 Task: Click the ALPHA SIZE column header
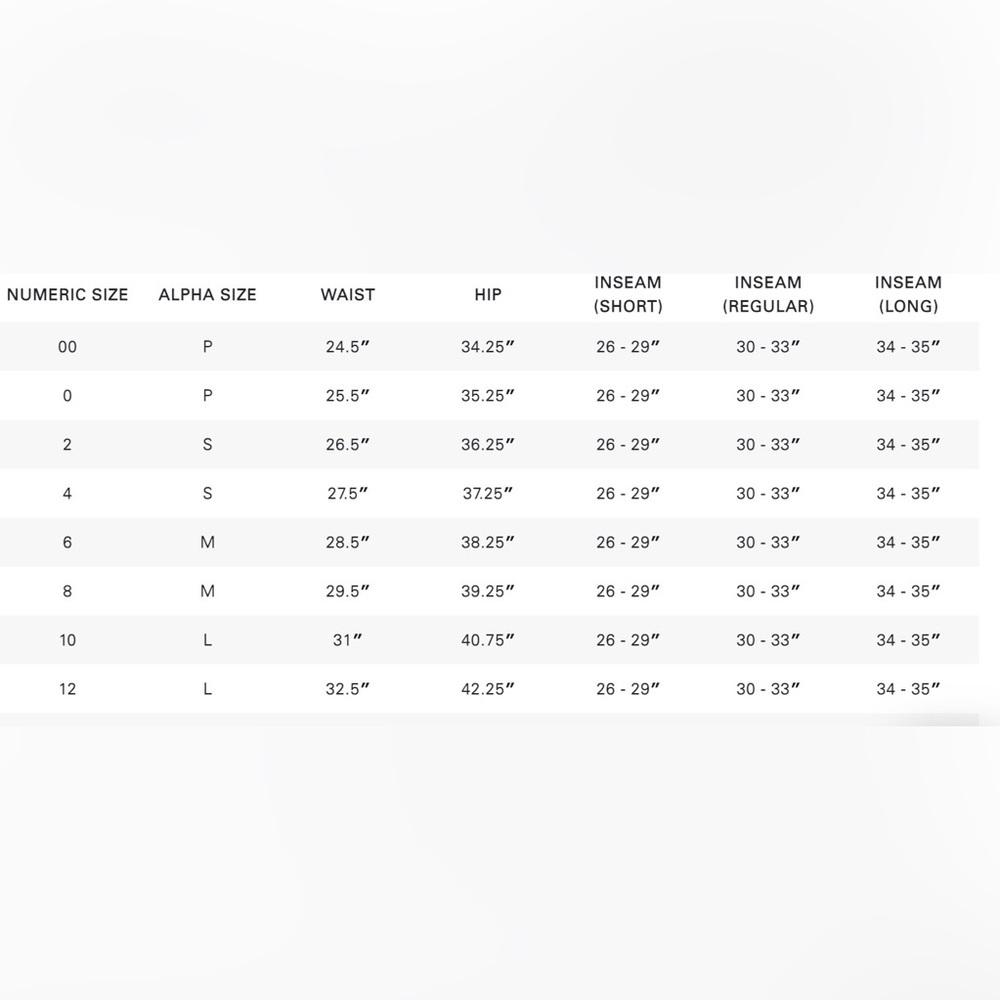207,294
